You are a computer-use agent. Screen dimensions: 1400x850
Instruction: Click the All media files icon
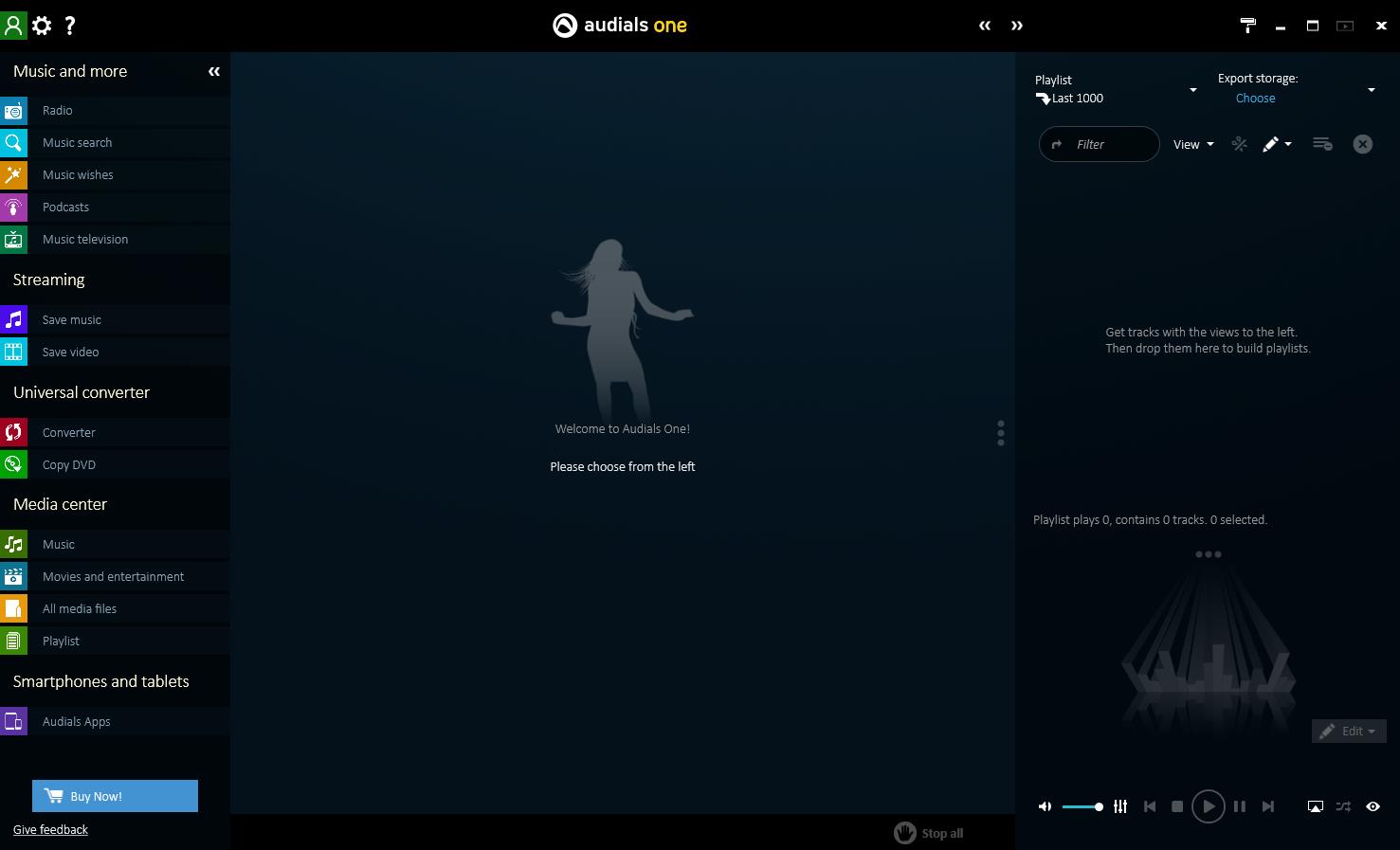coord(13,609)
